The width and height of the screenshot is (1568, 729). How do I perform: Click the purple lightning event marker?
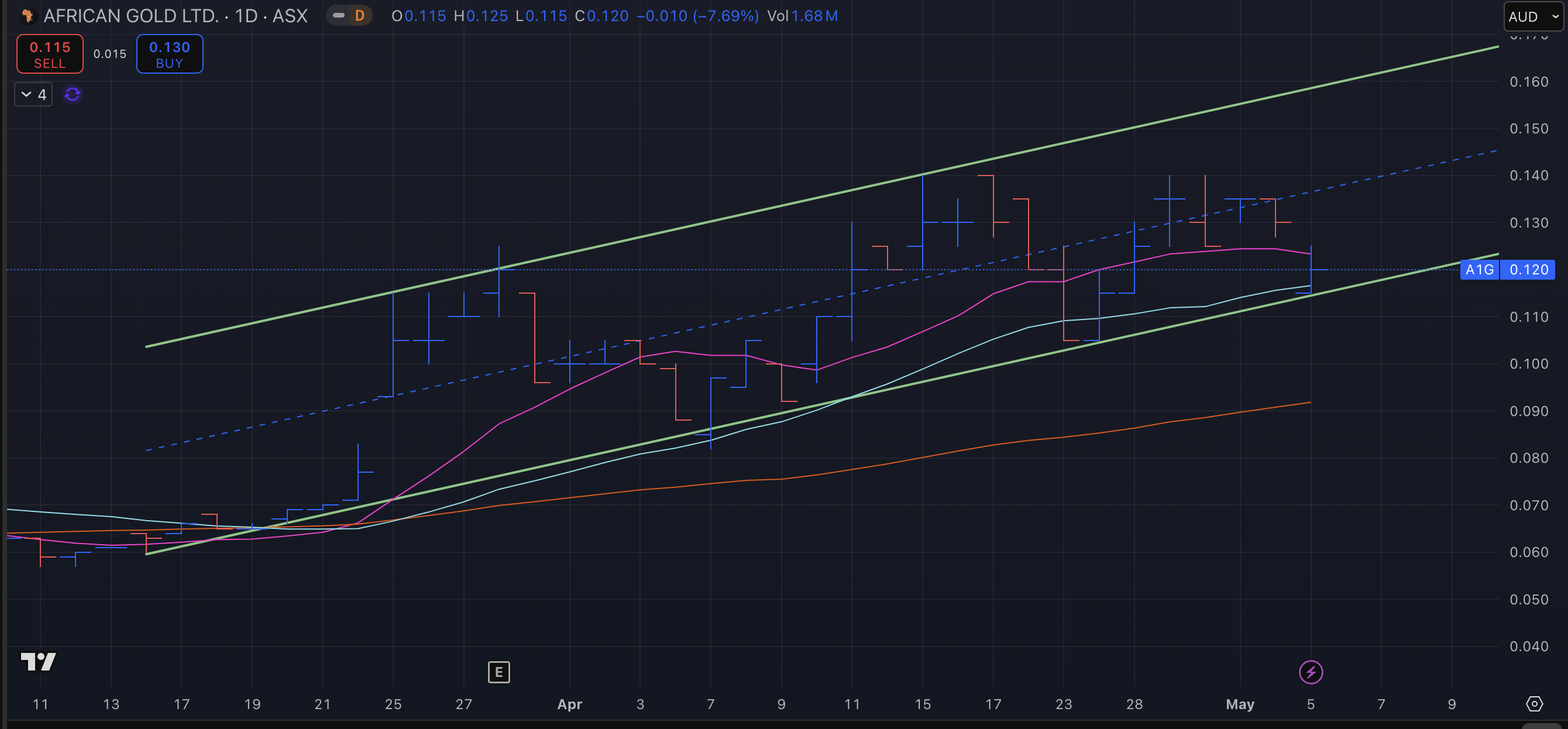click(x=1311, y=672)
